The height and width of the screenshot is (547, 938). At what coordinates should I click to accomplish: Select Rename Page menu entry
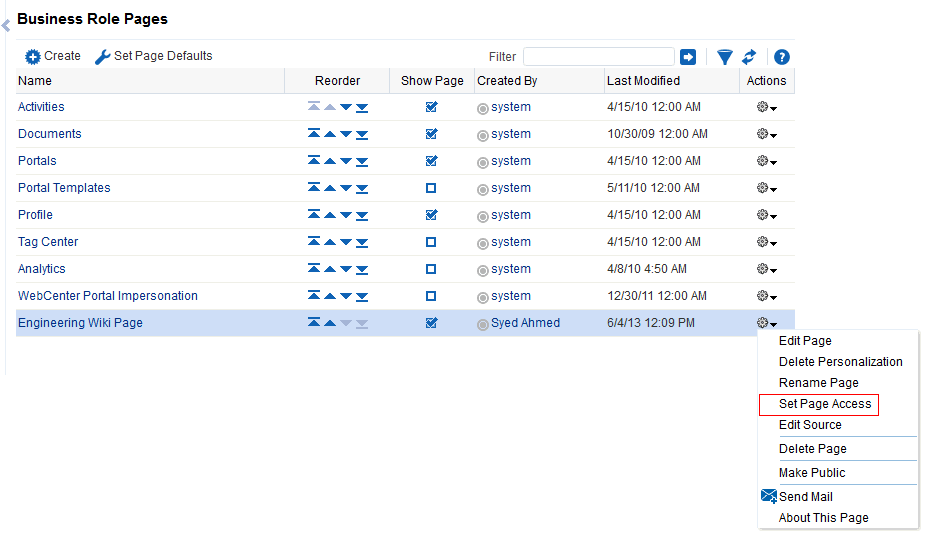click(x=818, y=382)
